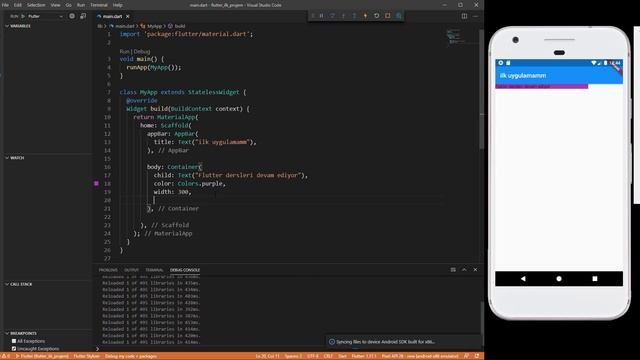The height and width of the screenshot is (360, 640).
Task: Switch to the Terminal panel tab
Action: pyautogui.click(x=154, y=270)
